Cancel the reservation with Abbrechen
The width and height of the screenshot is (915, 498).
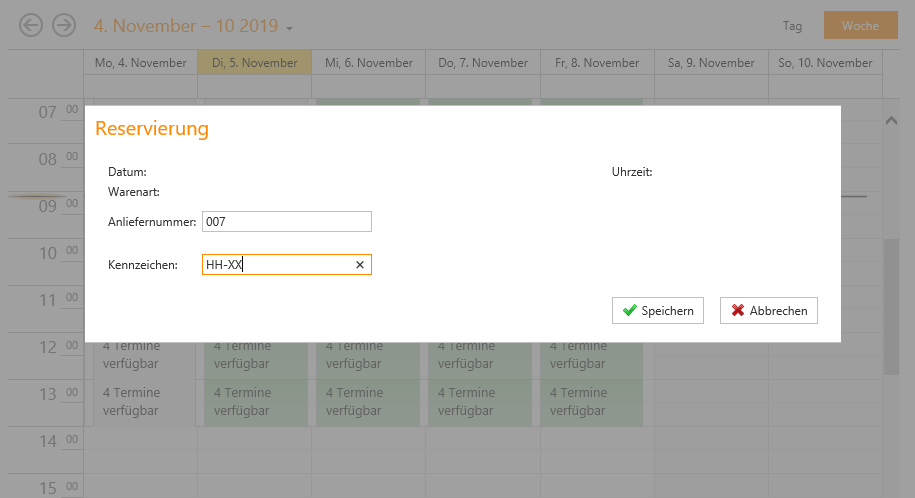pyautogui.click(x=769, y=311)
